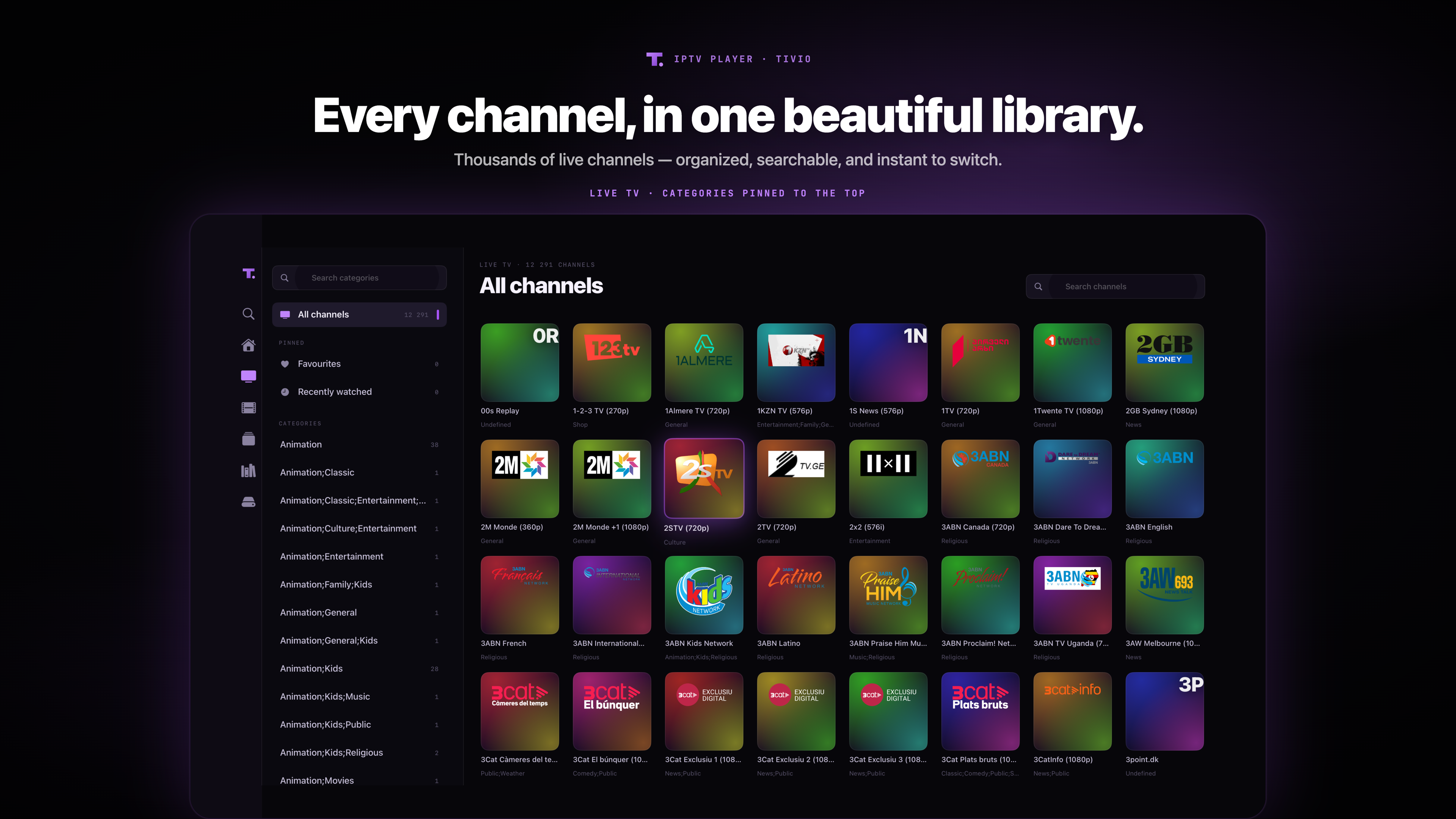The width and height of the screenshot is (1456, 819).
Task: Open the library books icon in the sidebar
Action: pos(248,470)
